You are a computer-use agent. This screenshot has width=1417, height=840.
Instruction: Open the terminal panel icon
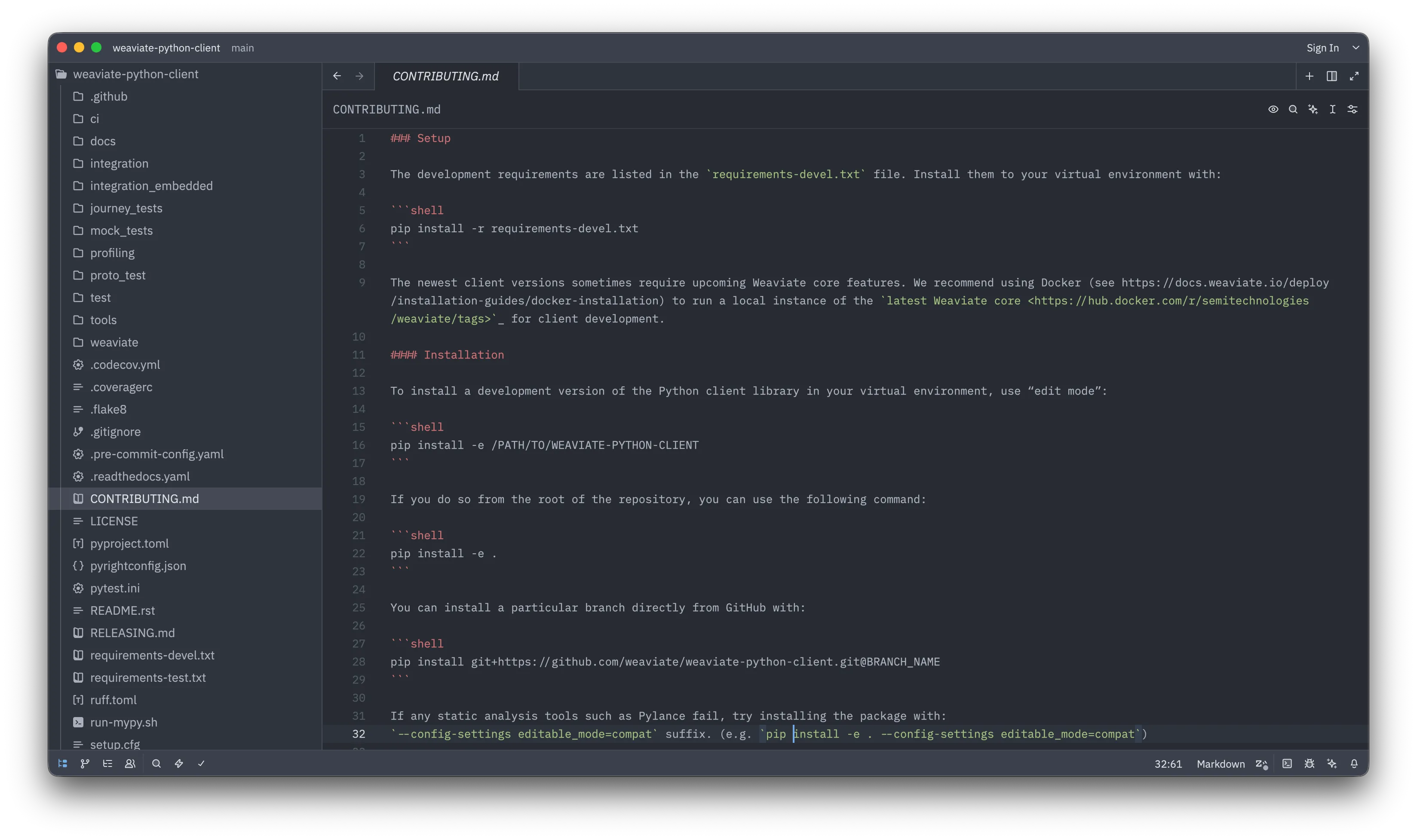click(x=1287, y=763)
